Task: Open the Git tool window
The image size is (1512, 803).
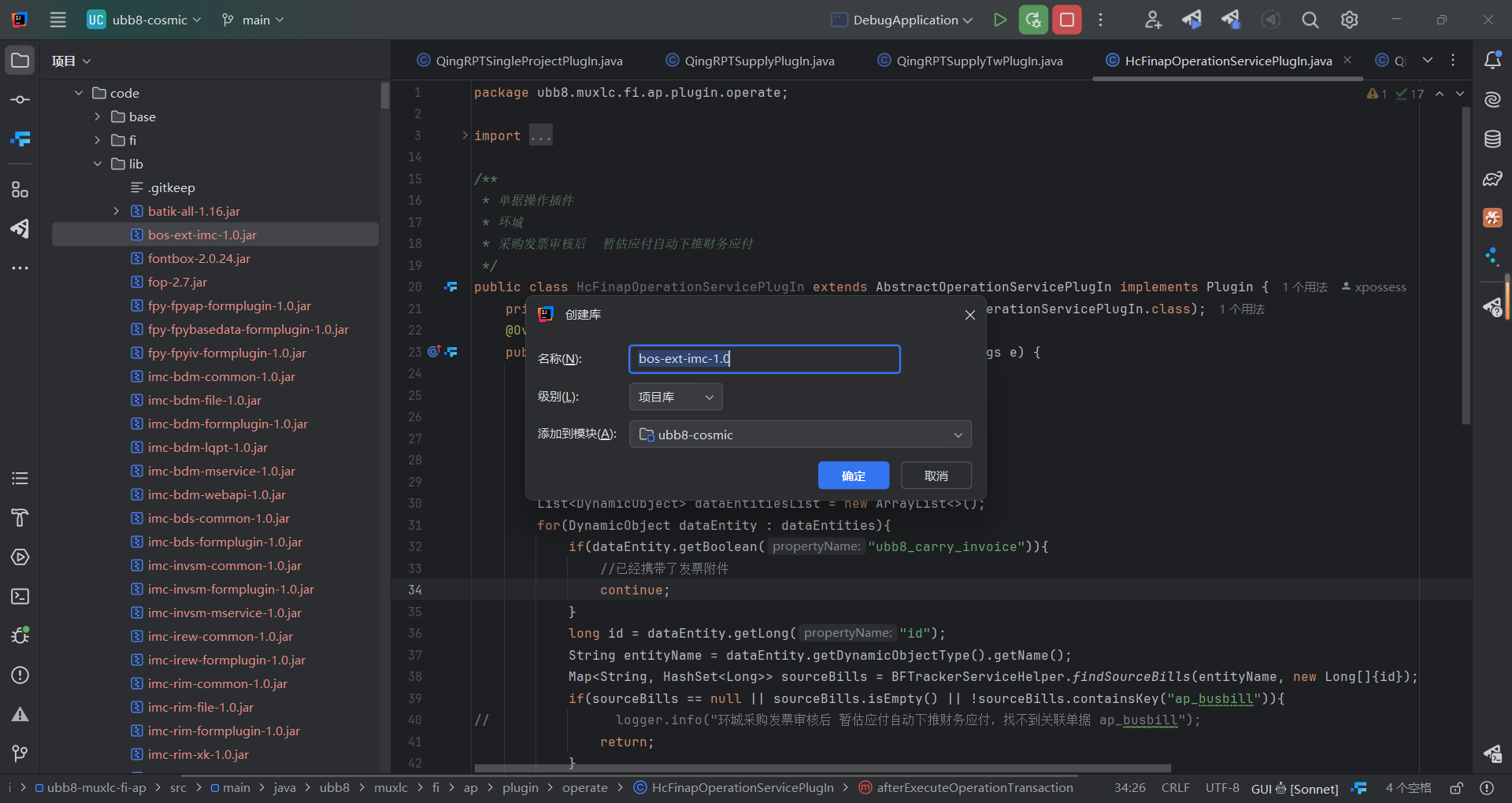Action: point(20,753)
